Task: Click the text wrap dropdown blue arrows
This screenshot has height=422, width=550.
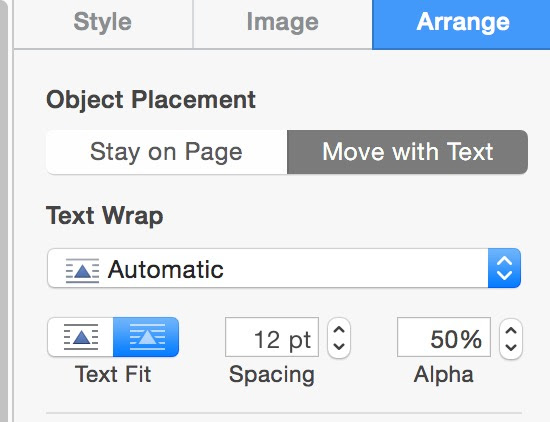Action: click(504, 268)
